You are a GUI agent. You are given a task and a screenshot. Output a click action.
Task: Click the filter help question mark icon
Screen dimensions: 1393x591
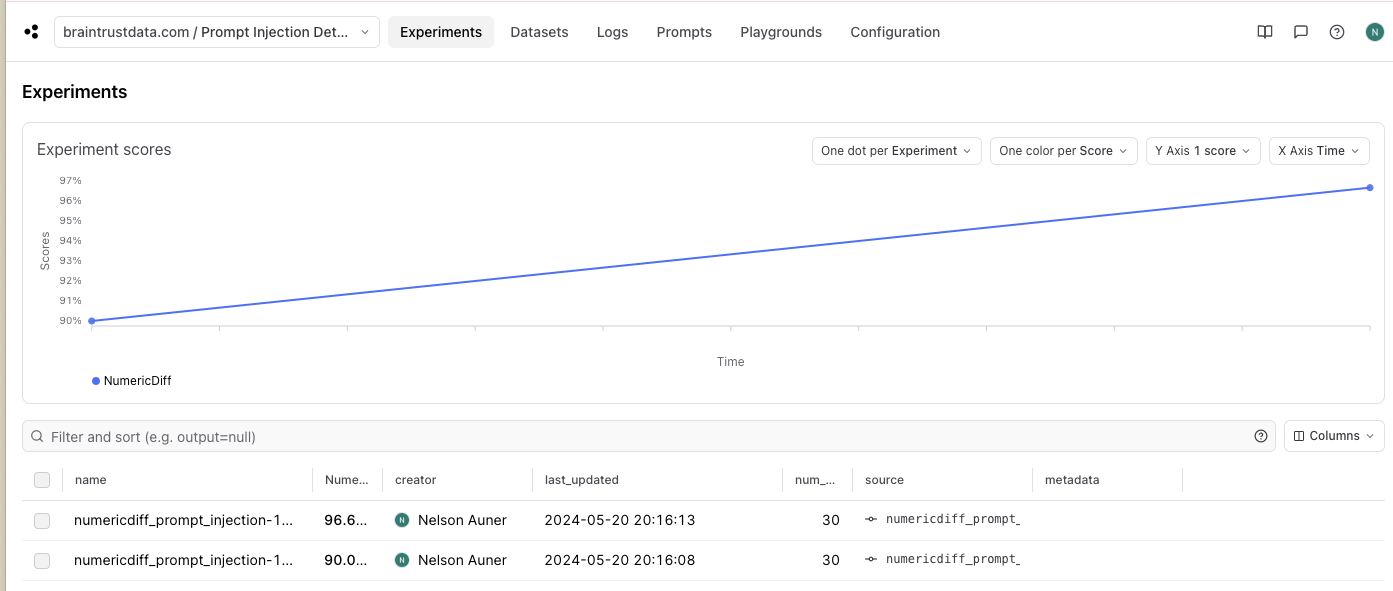[x=1261, y=436]
